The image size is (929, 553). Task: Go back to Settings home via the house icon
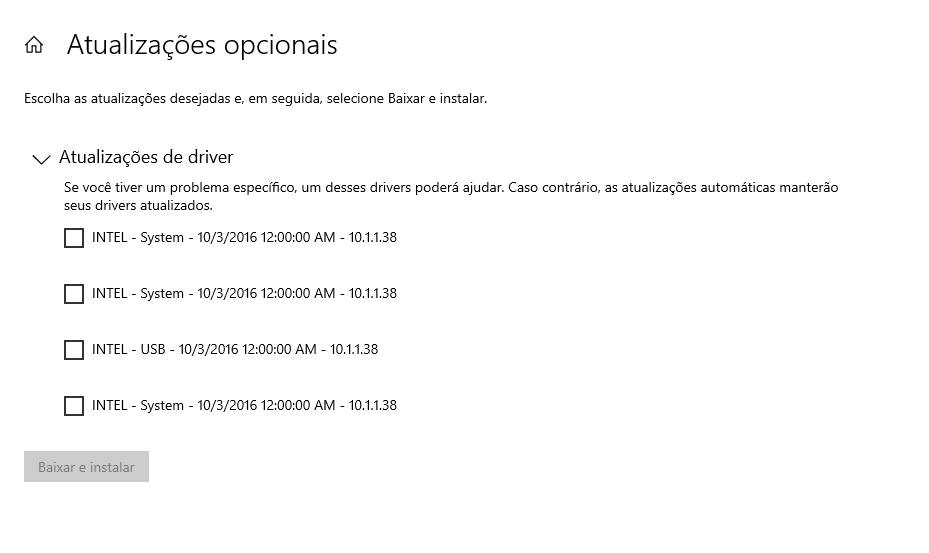pyautogui.click(x=34, y=44)
